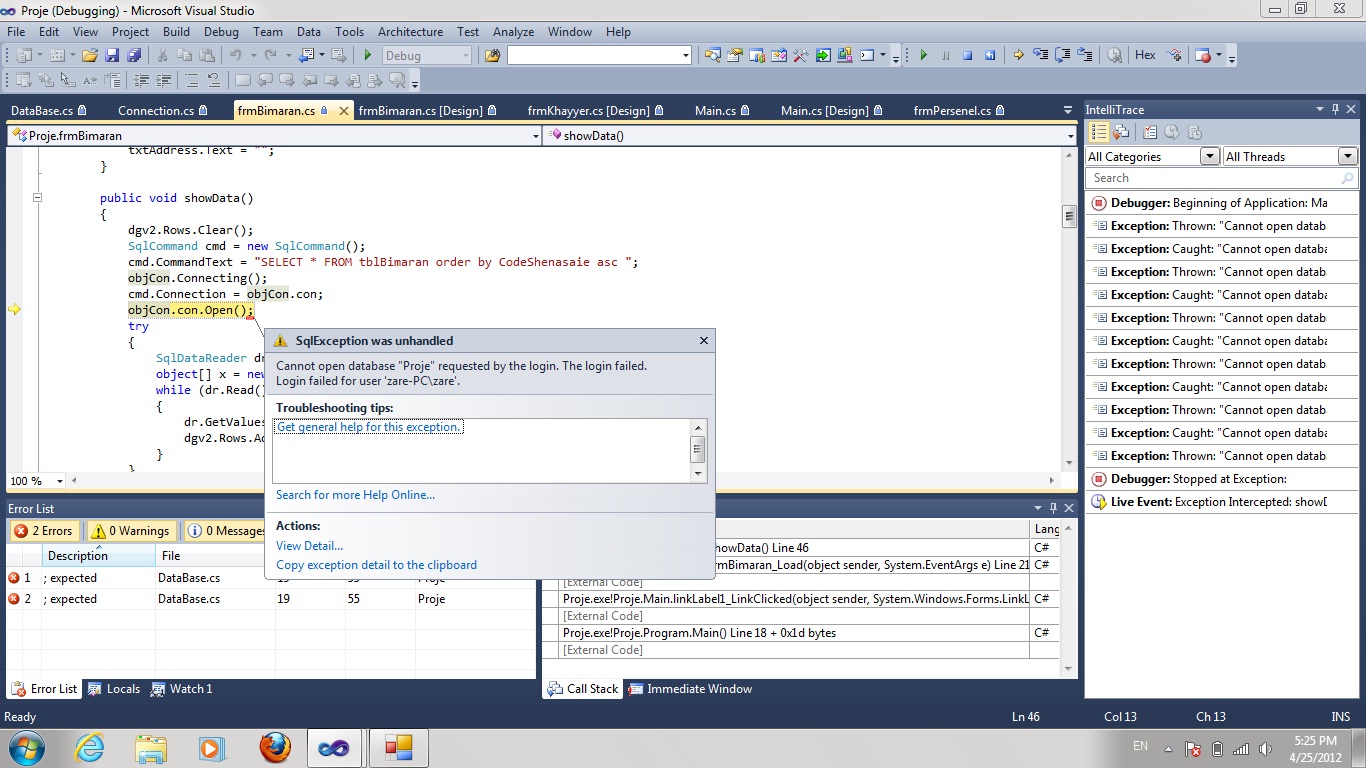Toggle IntelliTrace events list view button
The image size is (1366, 768).
[x=1099, y=132]
